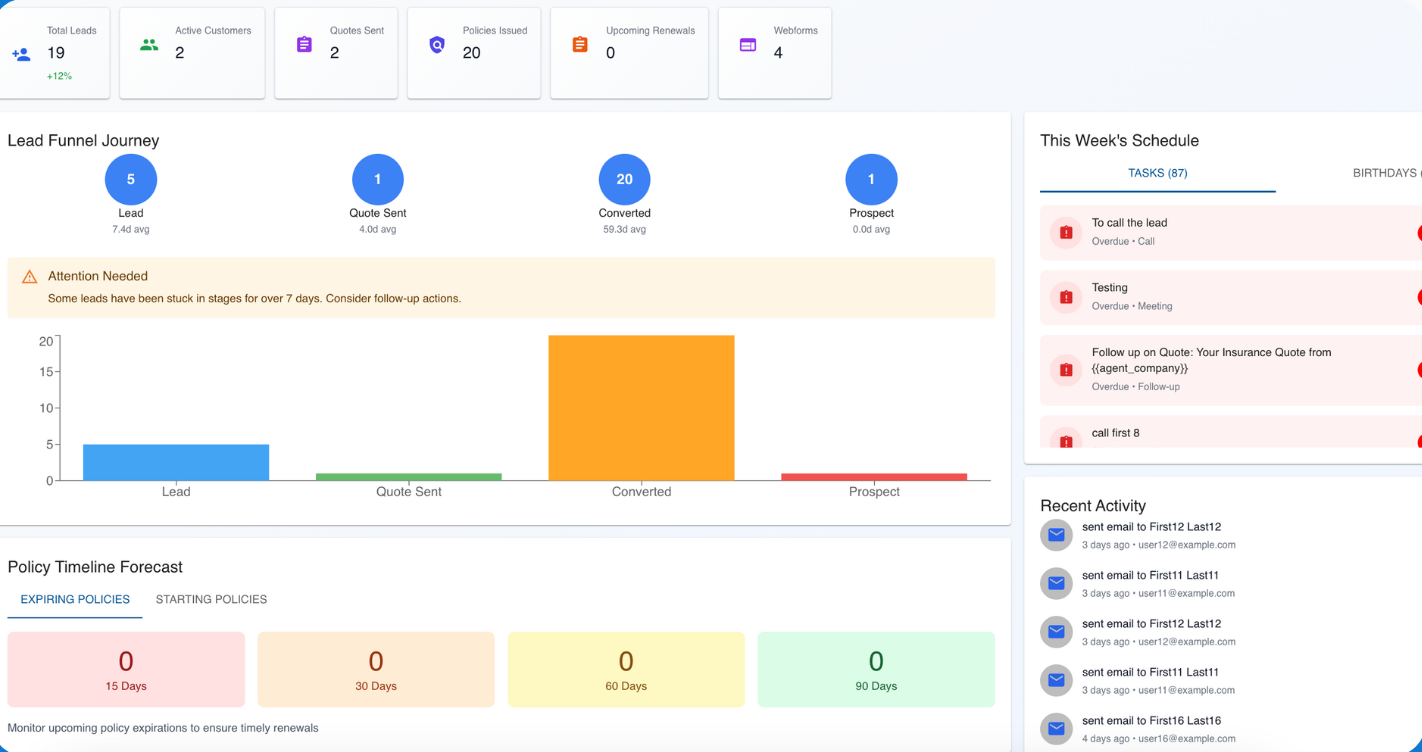The width and height of the screenshot is (1422, 752).
Task: Switch to the STARTING POLICIES tab
Action: pyautogui.click(x=211, y=599)
